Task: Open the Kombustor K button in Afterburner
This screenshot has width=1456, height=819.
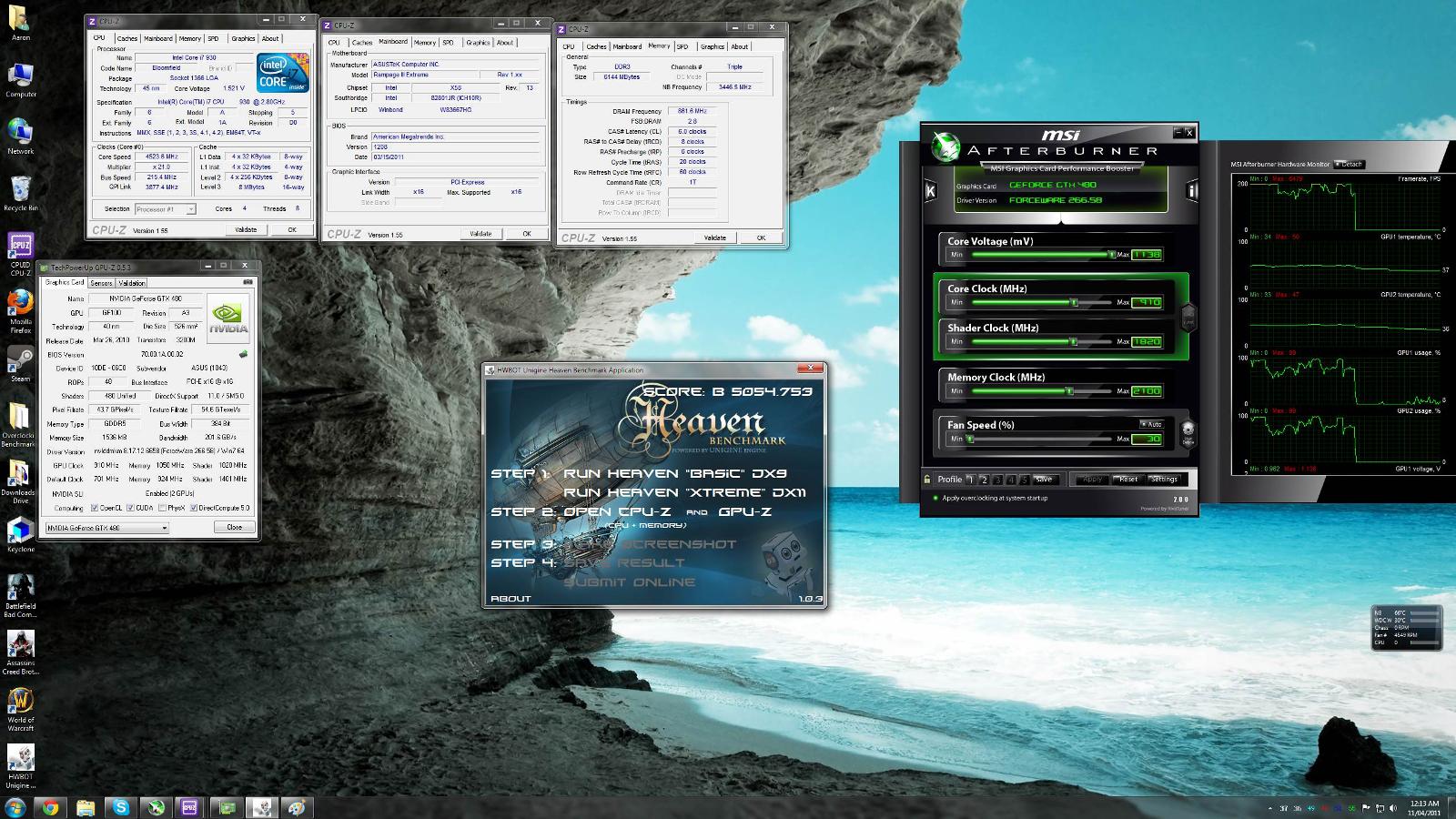Action: click(x=930, y=190)
